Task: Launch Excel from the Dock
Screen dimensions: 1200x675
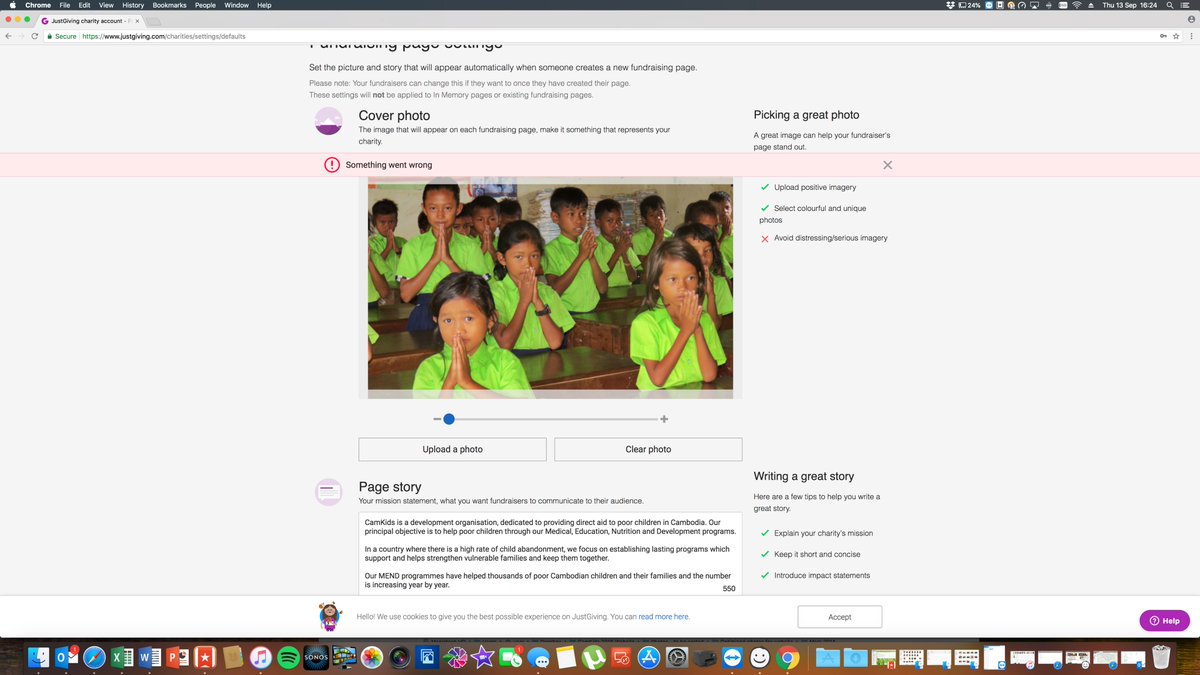Action: pos(122,657)
